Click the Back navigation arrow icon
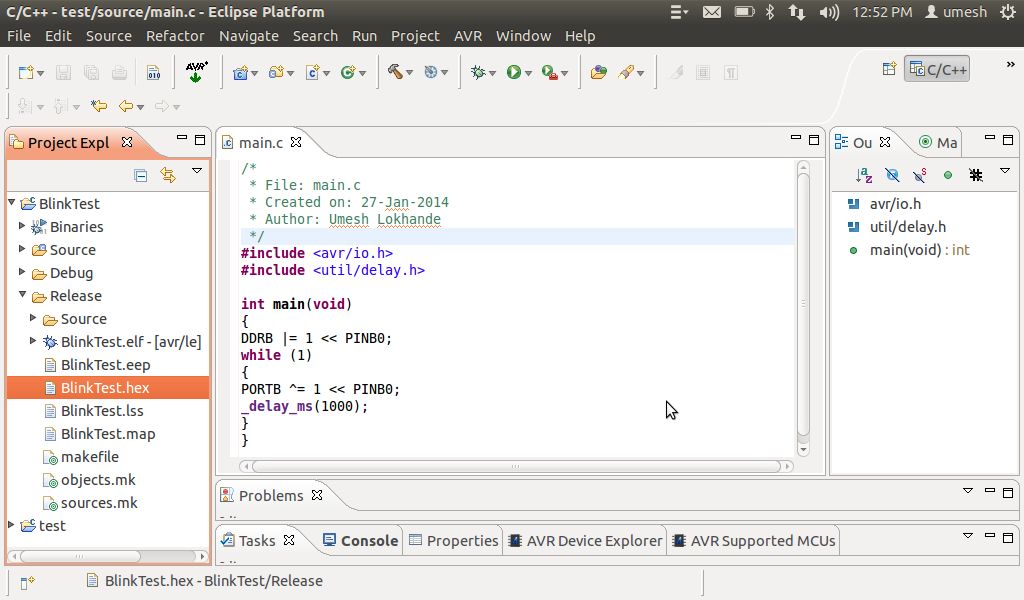The height and width of the screenshot is (600, 1024). [x=126, y=106]
